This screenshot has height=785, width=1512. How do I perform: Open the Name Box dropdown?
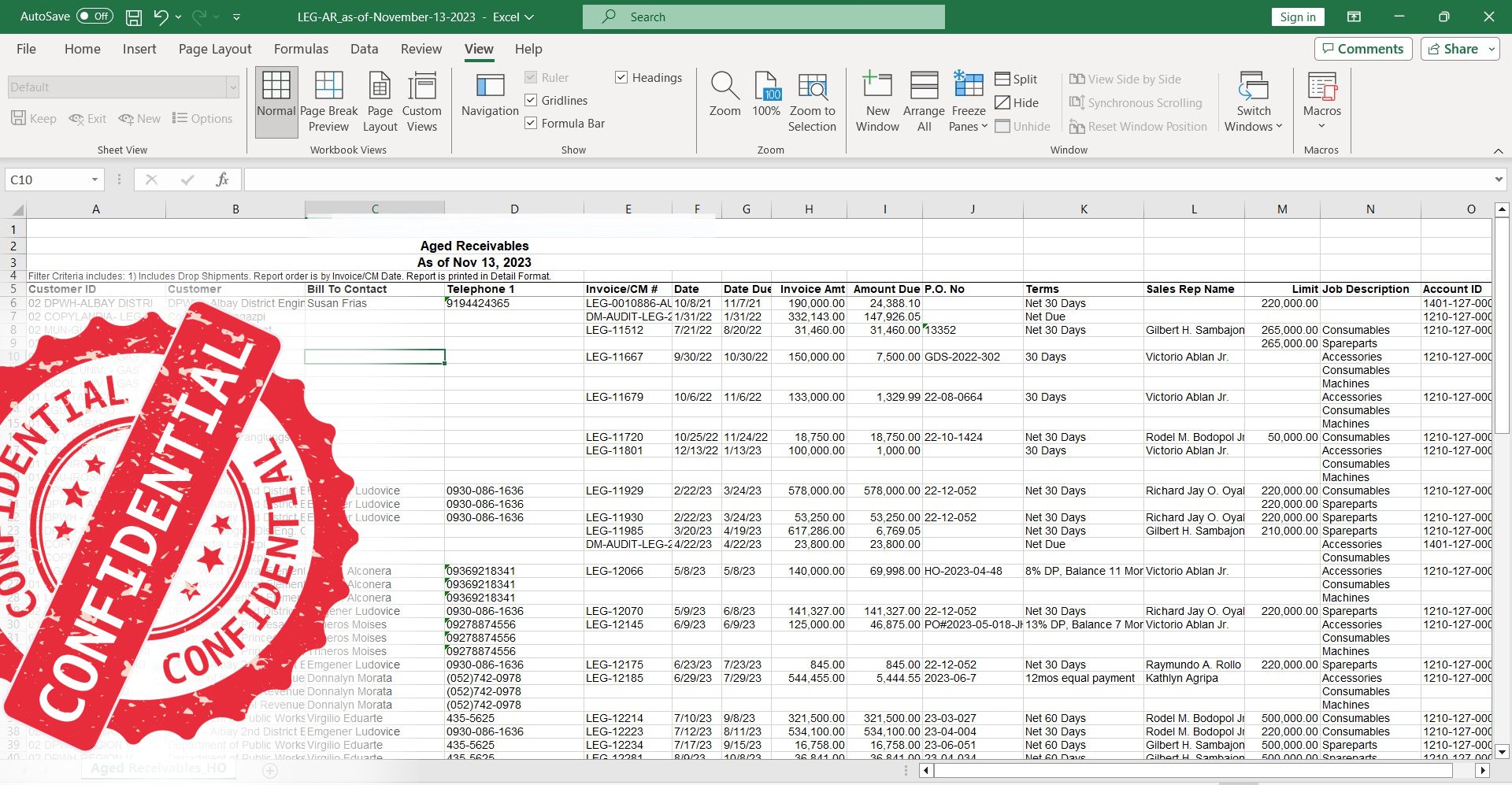click(x=94, y=180)
